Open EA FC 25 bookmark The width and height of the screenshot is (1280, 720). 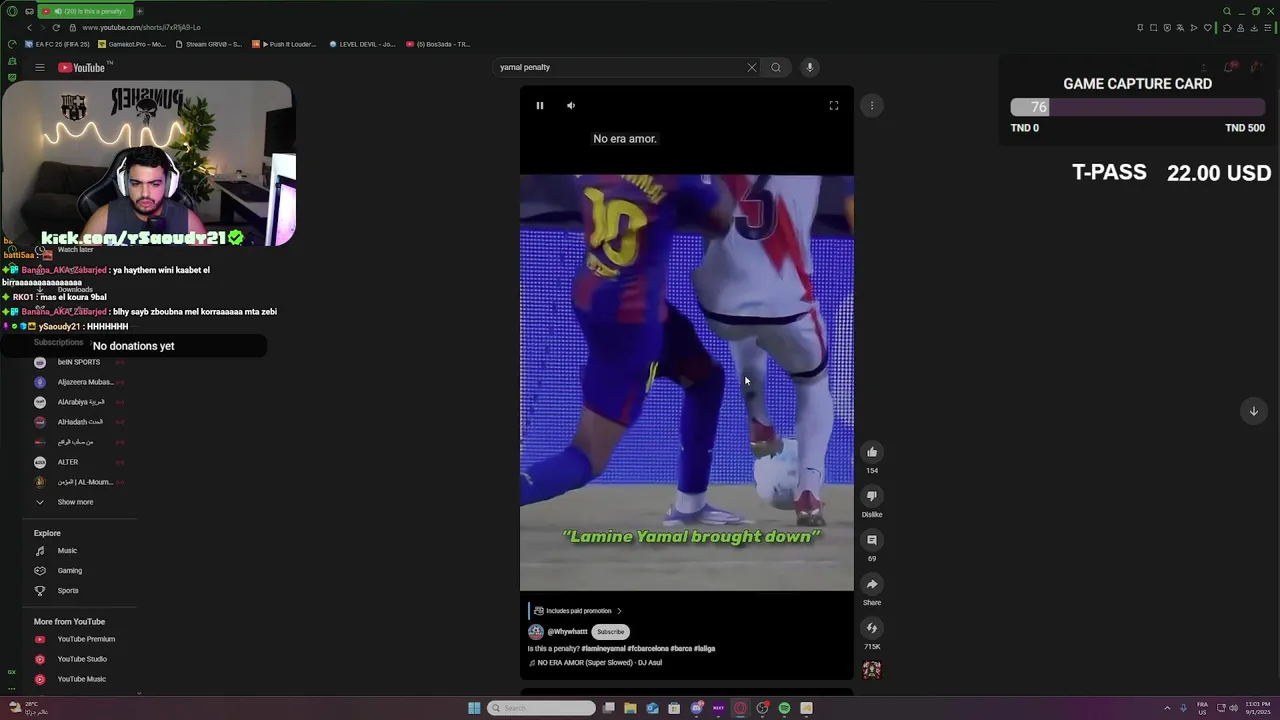click(58, 44)
